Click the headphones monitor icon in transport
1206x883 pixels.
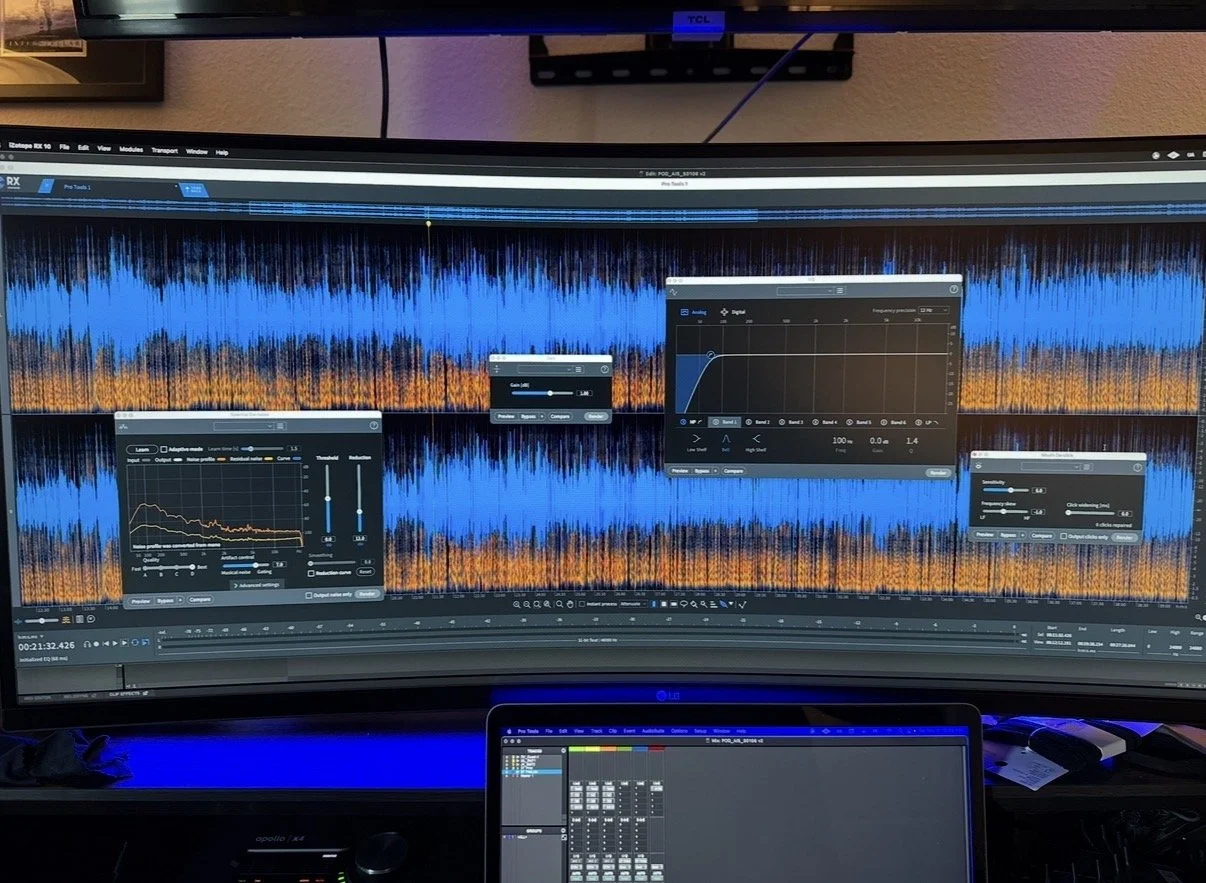coord(87,644)
